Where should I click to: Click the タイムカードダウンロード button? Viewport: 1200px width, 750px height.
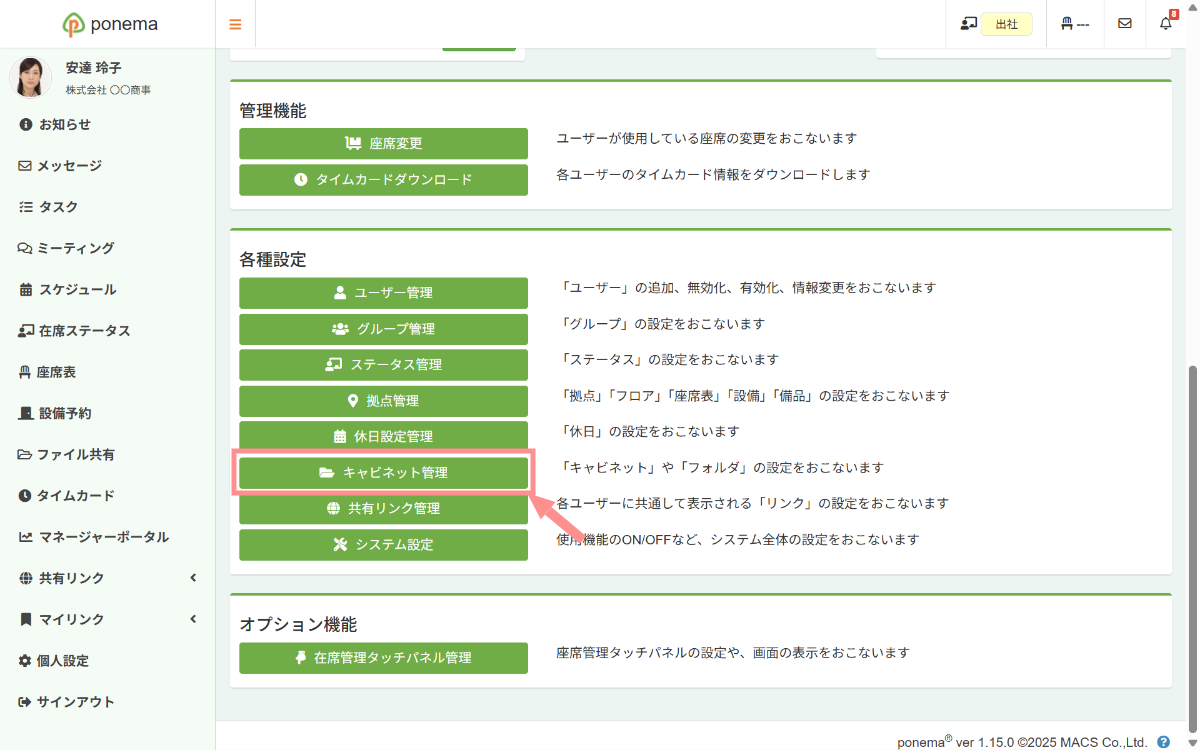tap(383, 180)
